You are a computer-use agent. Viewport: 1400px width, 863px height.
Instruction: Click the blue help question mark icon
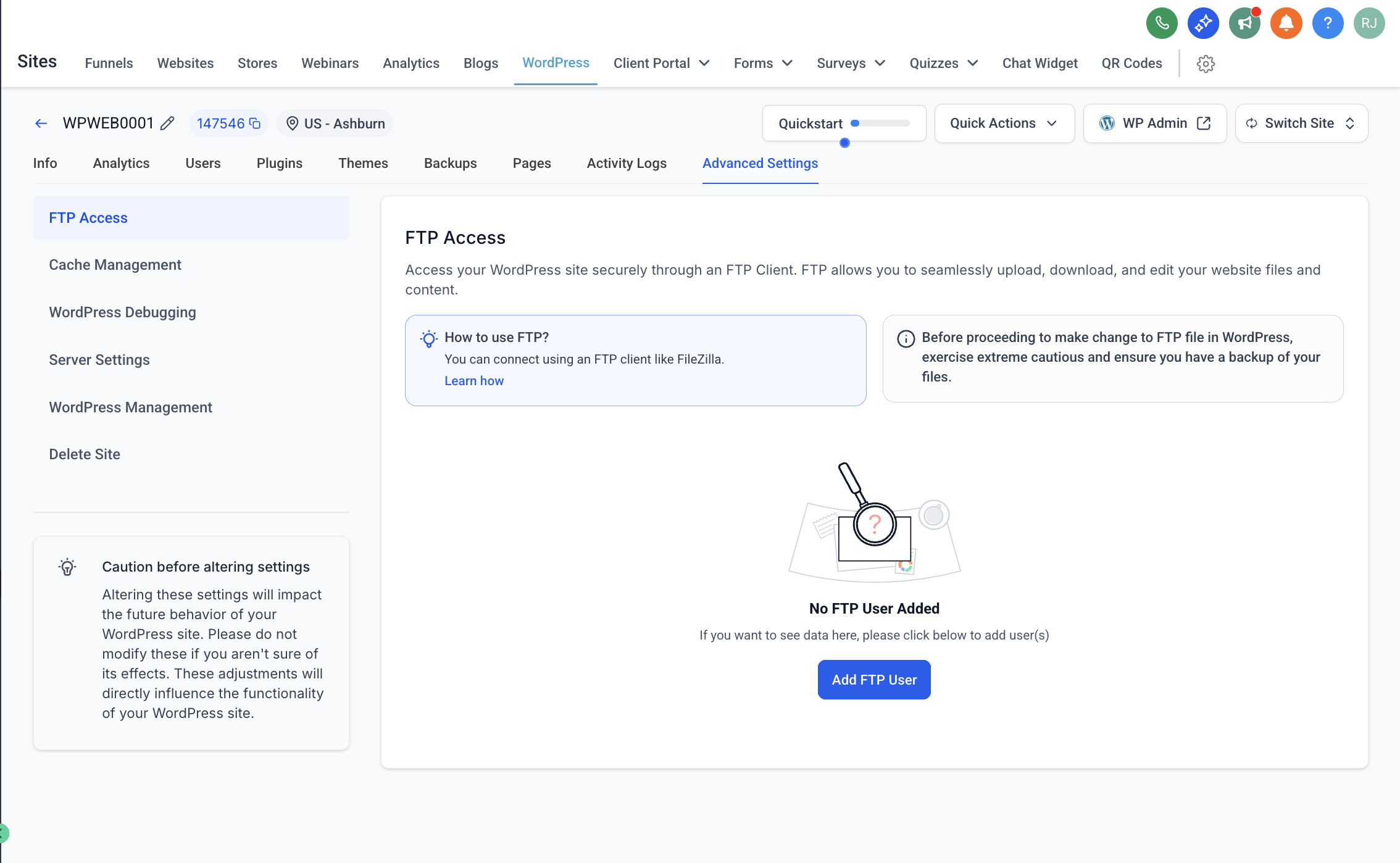pyautogui.click(x=1327, y=23)
